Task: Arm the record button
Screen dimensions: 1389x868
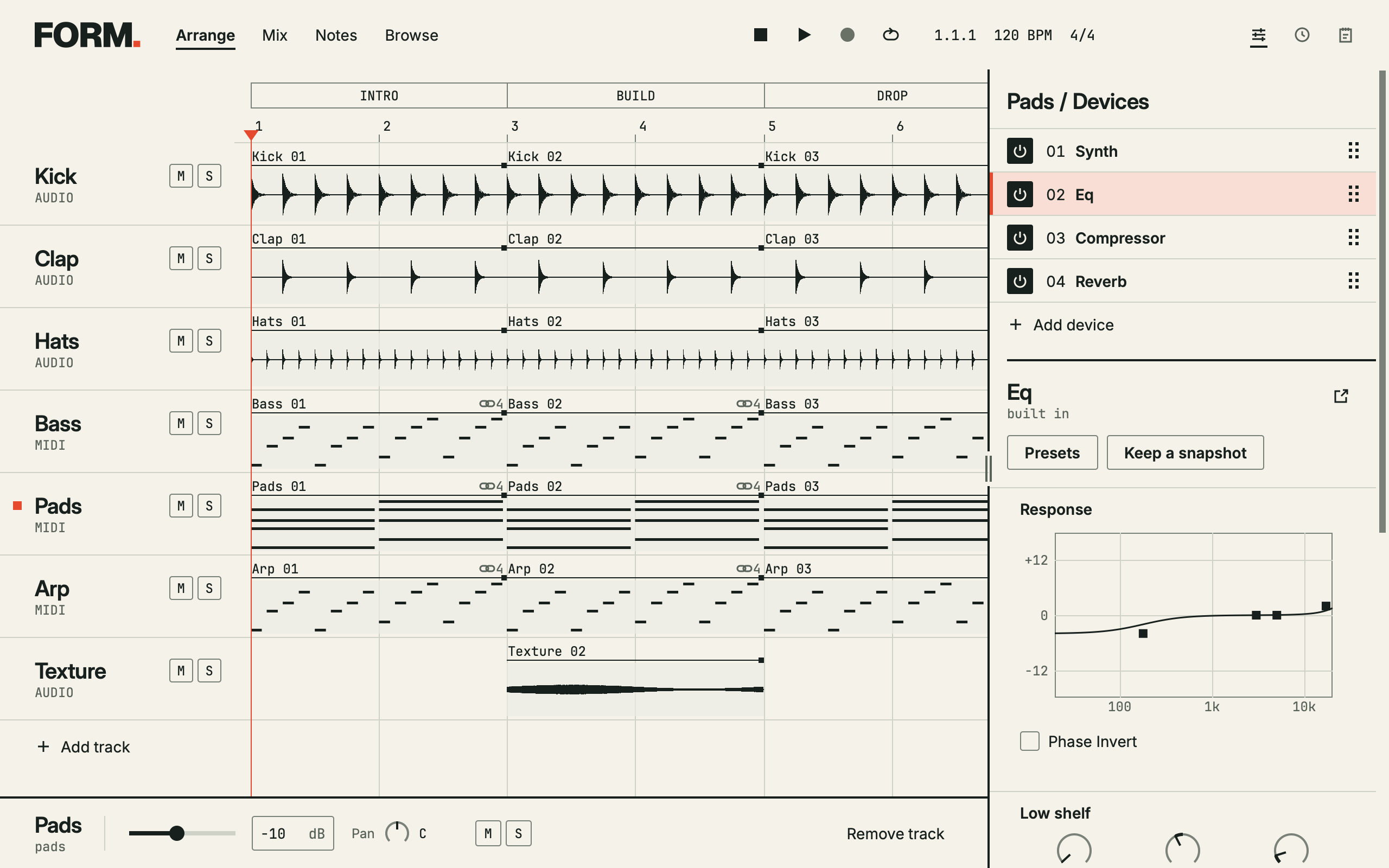Action: [x=847, y=35]
